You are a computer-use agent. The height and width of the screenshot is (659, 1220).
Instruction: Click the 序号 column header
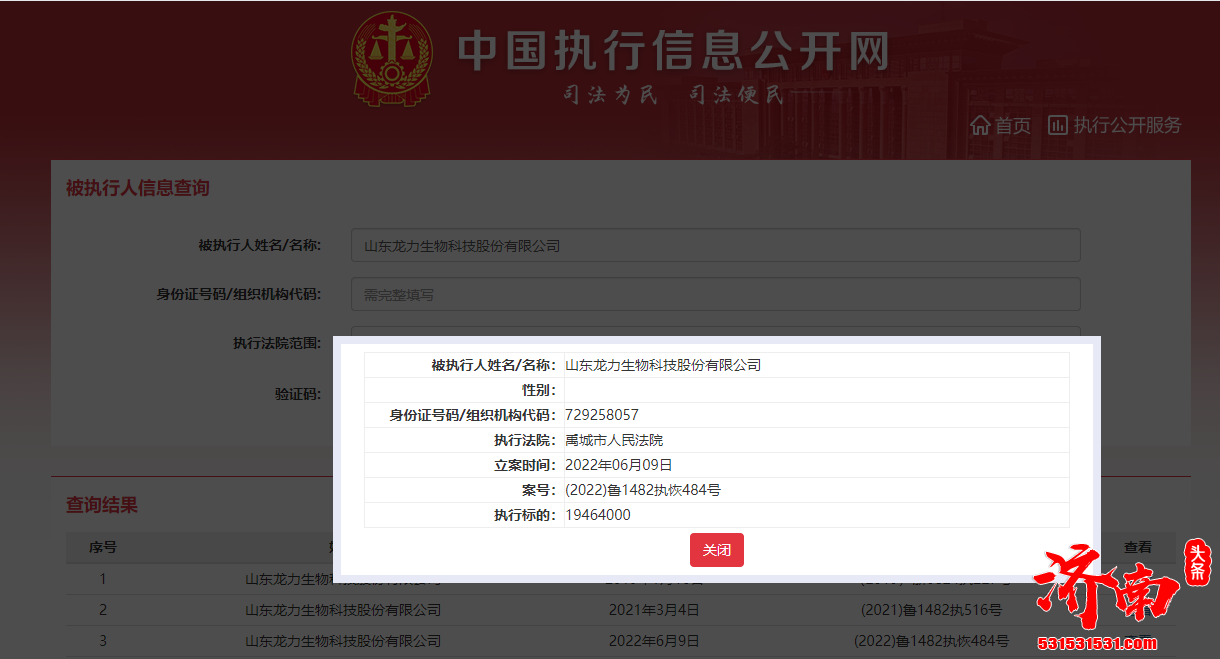click(103, 547)
